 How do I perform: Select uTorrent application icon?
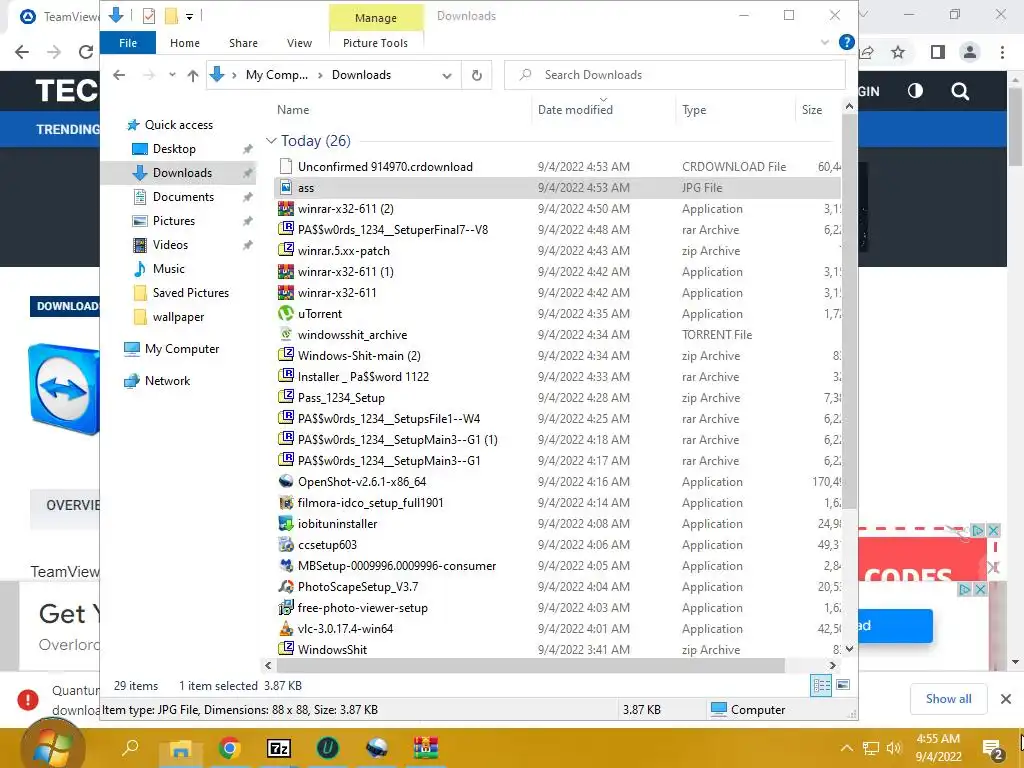285,313
